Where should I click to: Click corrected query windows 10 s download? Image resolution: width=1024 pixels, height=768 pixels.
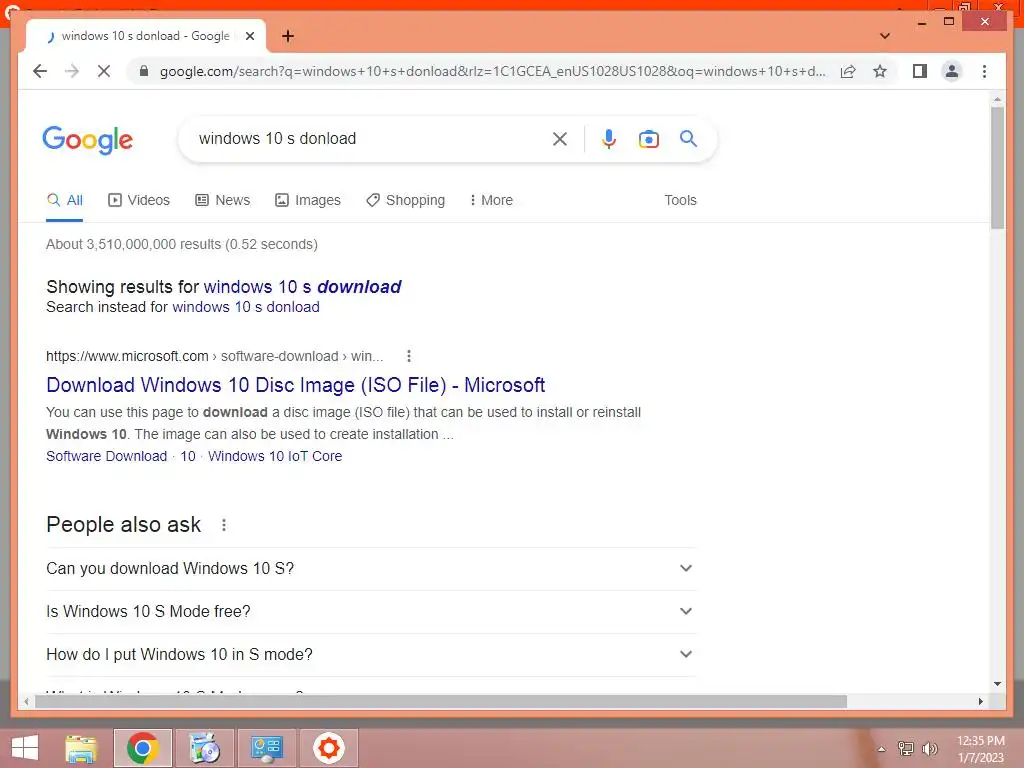302,287
